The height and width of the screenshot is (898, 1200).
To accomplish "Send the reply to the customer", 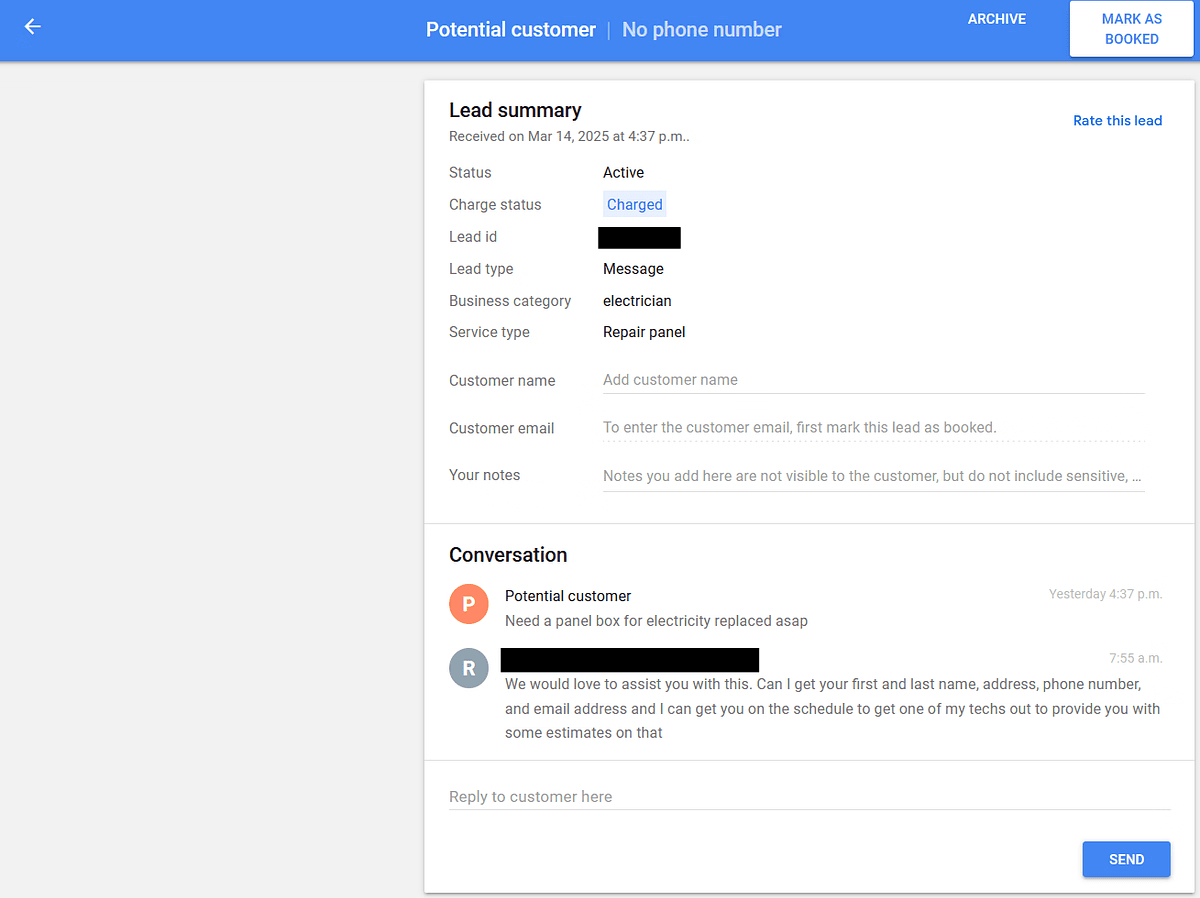I will click(1126, 859).
